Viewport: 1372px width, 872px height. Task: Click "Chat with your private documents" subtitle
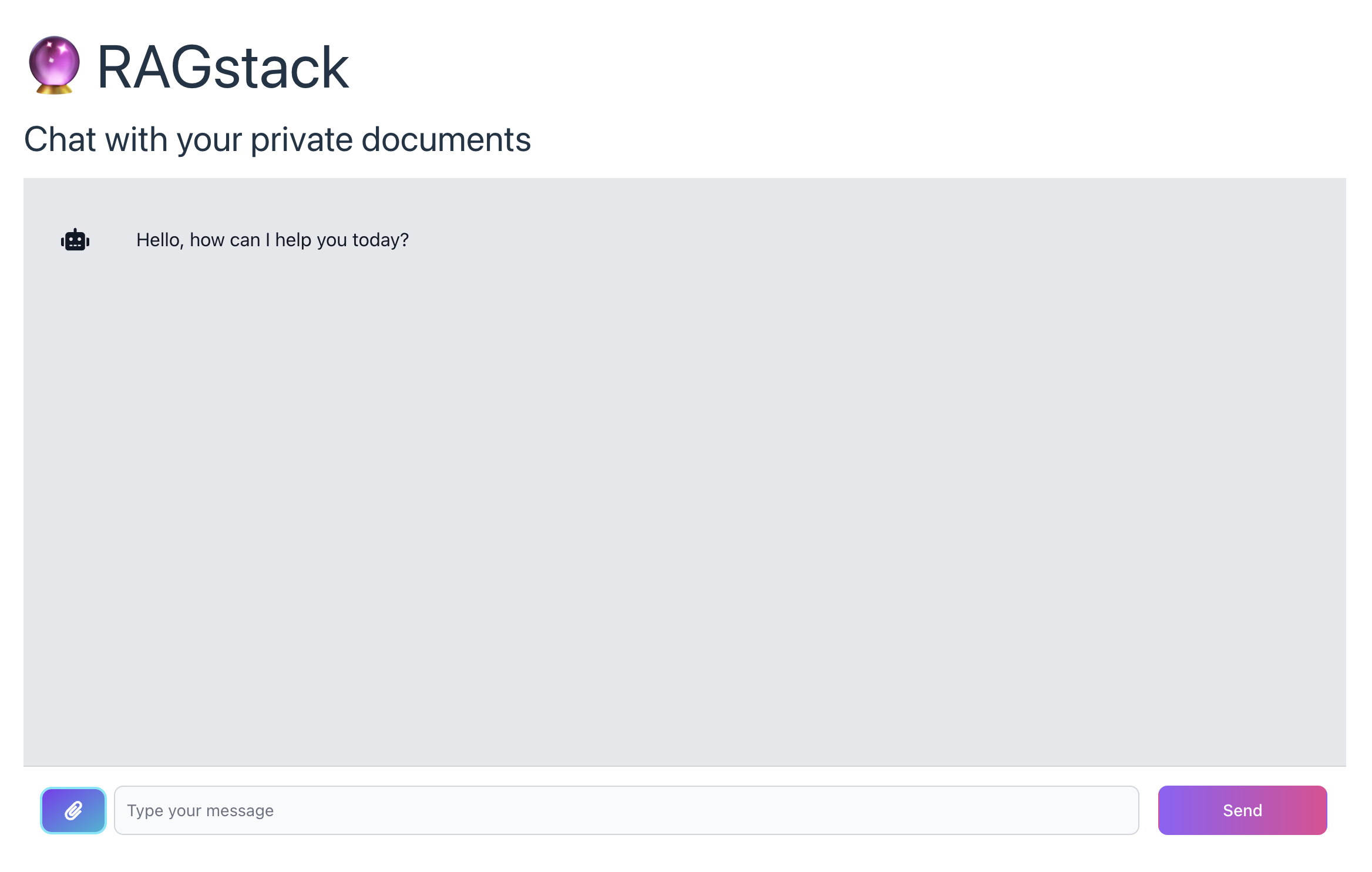pos(277,140)
